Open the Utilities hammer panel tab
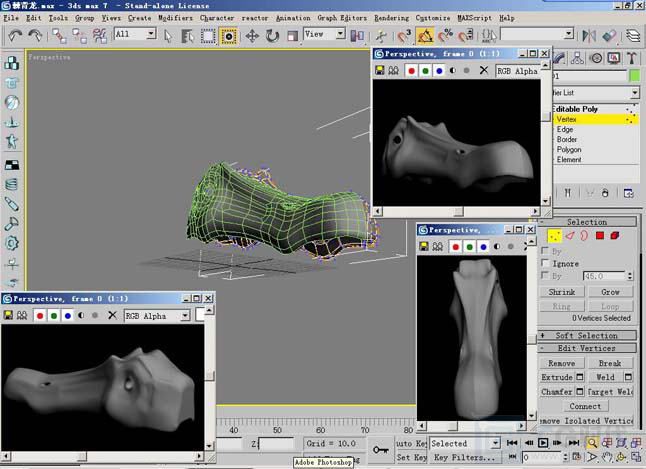646x469 pixels. click(632, 58)
